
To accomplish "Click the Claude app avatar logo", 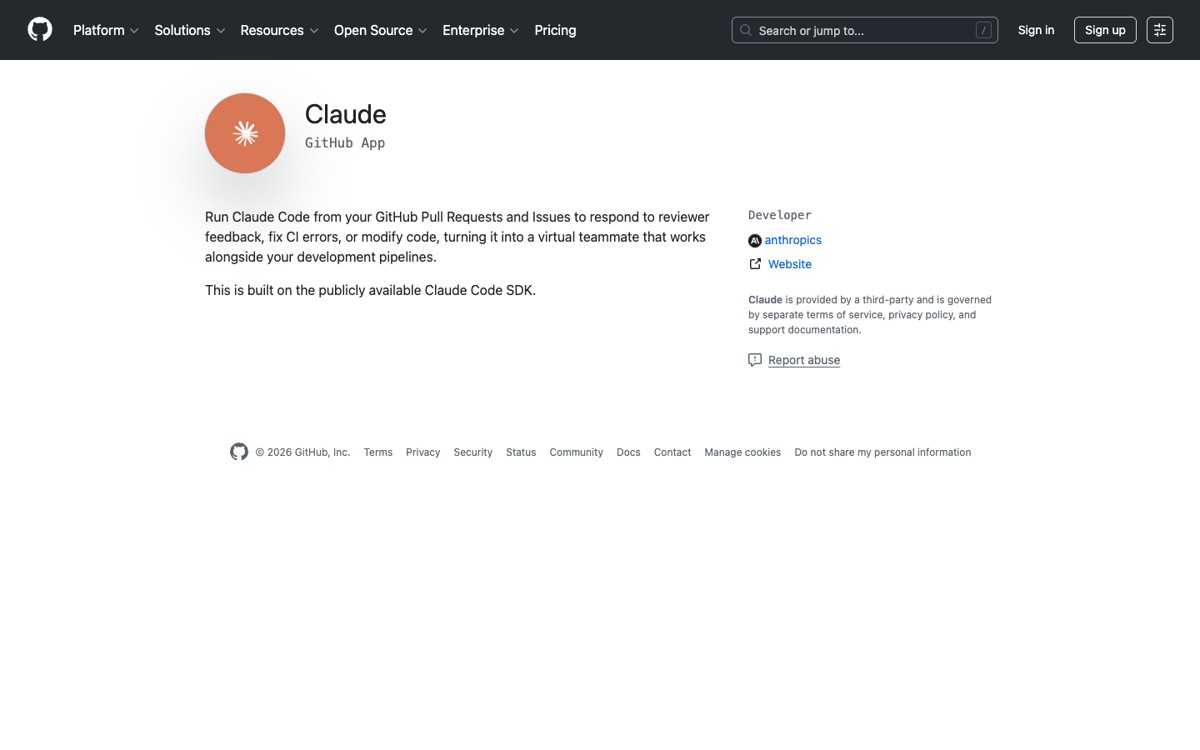I will [245, 133].
